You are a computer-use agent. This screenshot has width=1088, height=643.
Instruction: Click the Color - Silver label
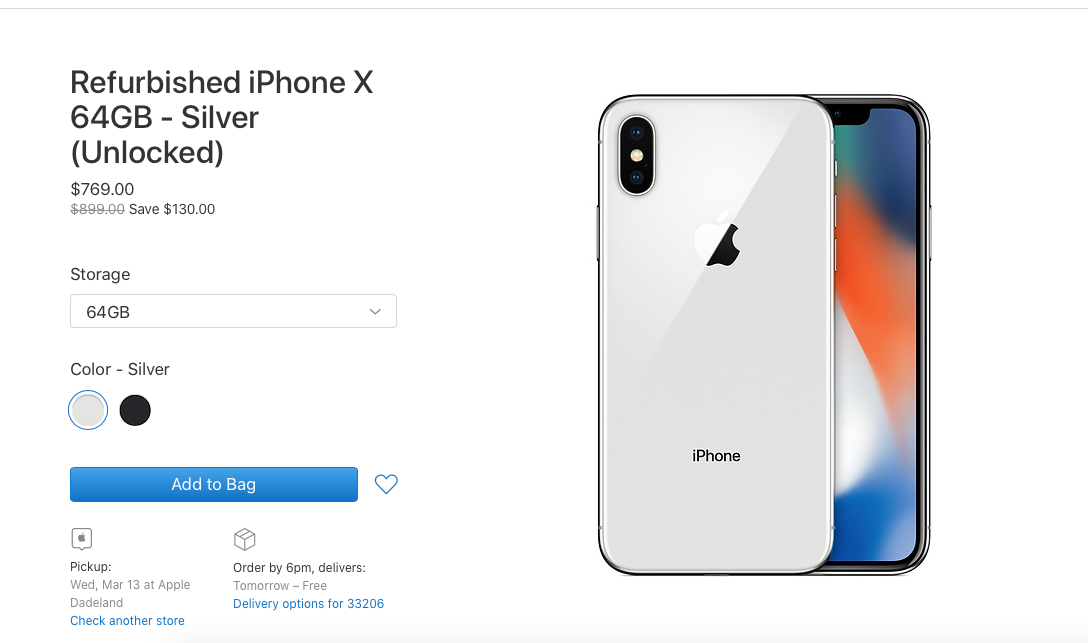click(120, 369)
